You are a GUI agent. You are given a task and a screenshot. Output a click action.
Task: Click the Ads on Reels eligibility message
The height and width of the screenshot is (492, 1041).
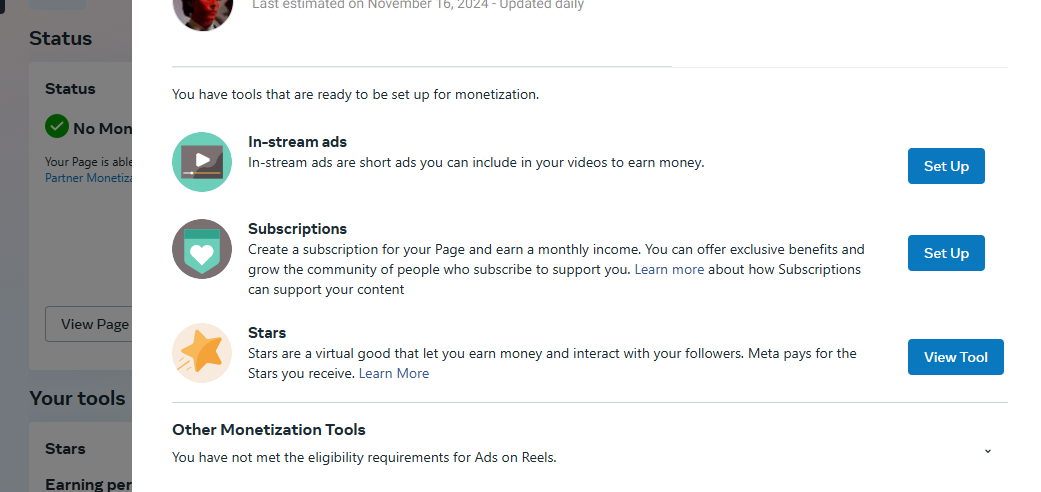[364, 458]
